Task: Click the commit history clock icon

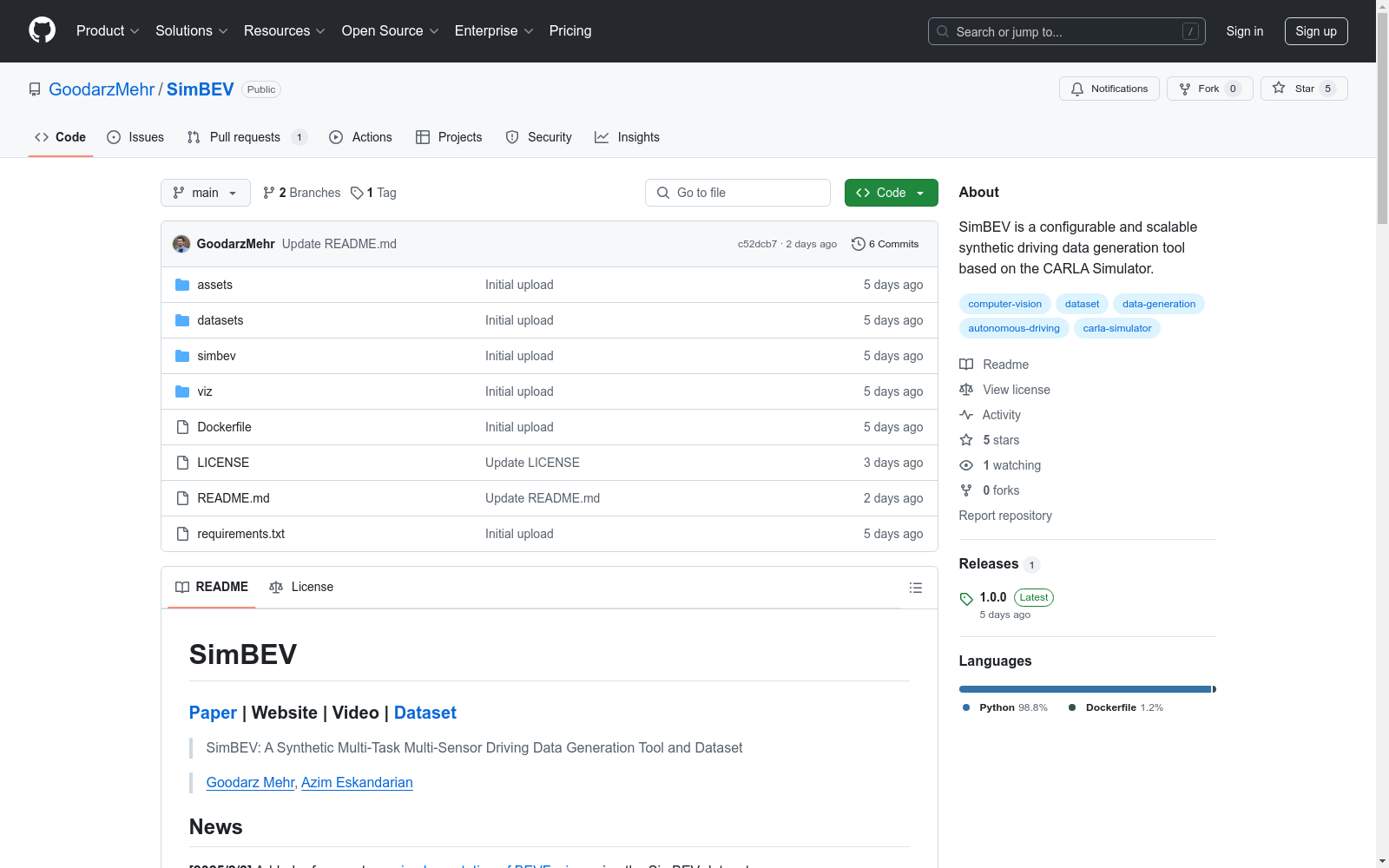Action: coord(859,244)
